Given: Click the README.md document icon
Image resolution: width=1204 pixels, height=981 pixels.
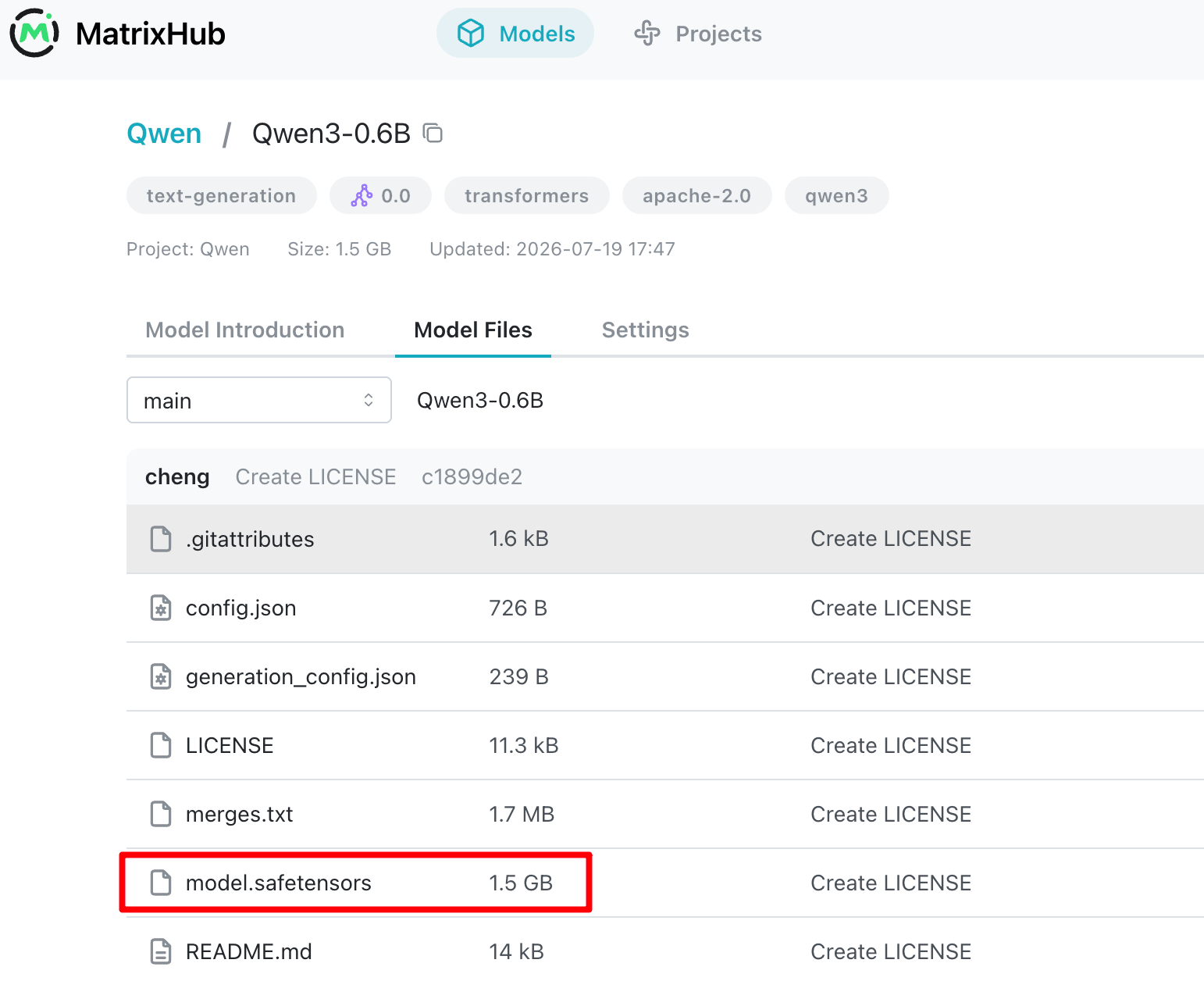Looking at the screenshot, I should coord(161,951).
